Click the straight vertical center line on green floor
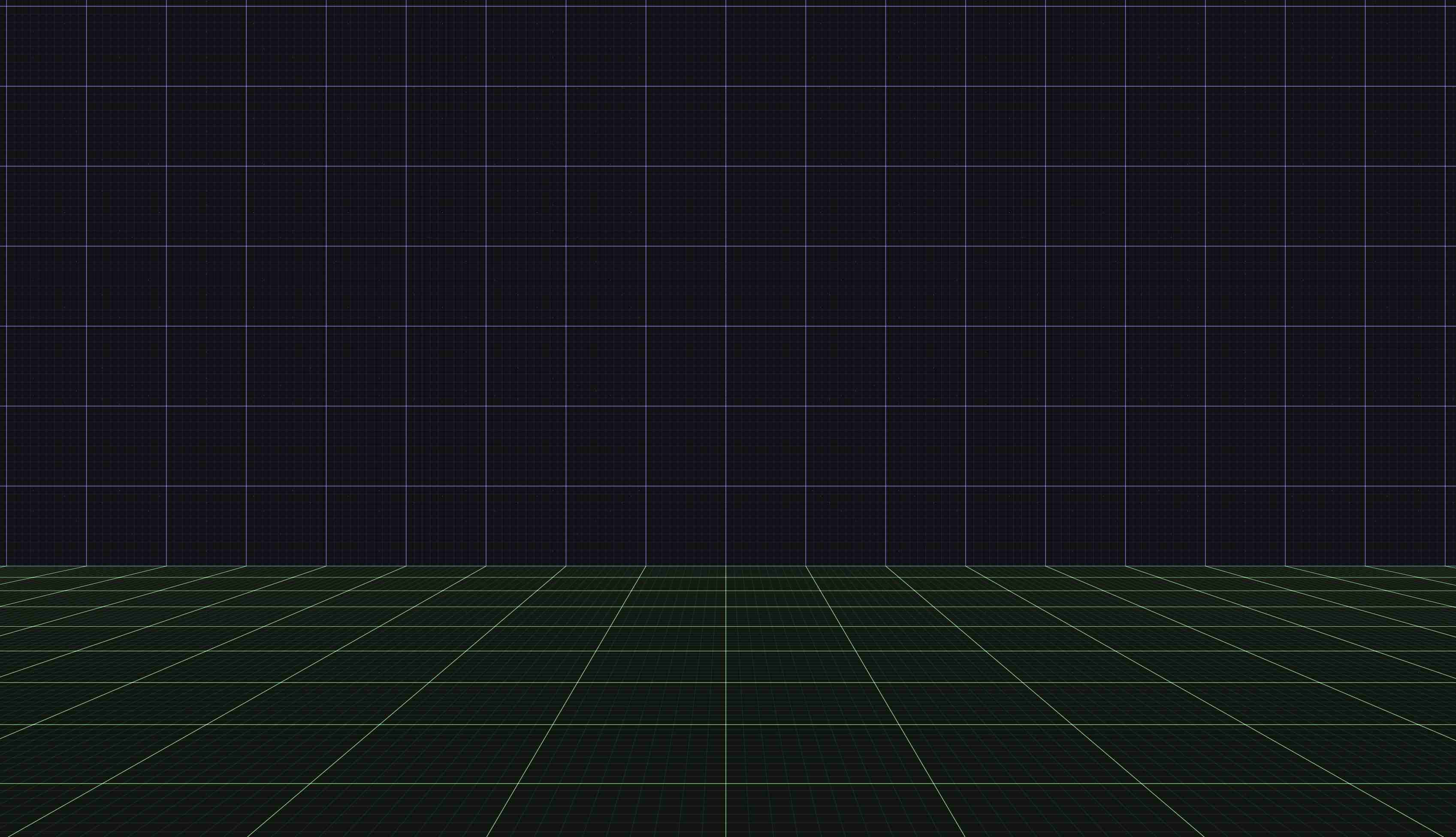This screenshot has width=1456, height=837. point(725,701)
